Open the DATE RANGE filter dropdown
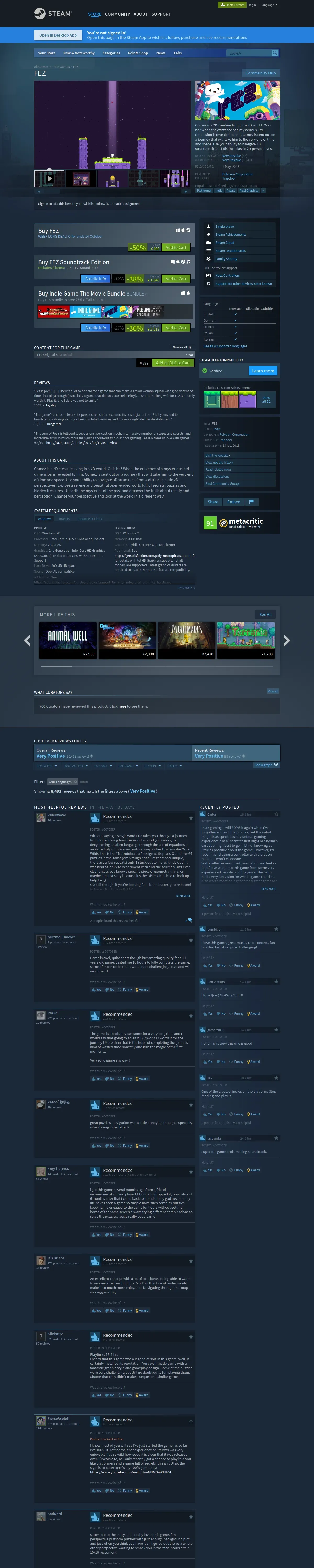 [128, 766]
